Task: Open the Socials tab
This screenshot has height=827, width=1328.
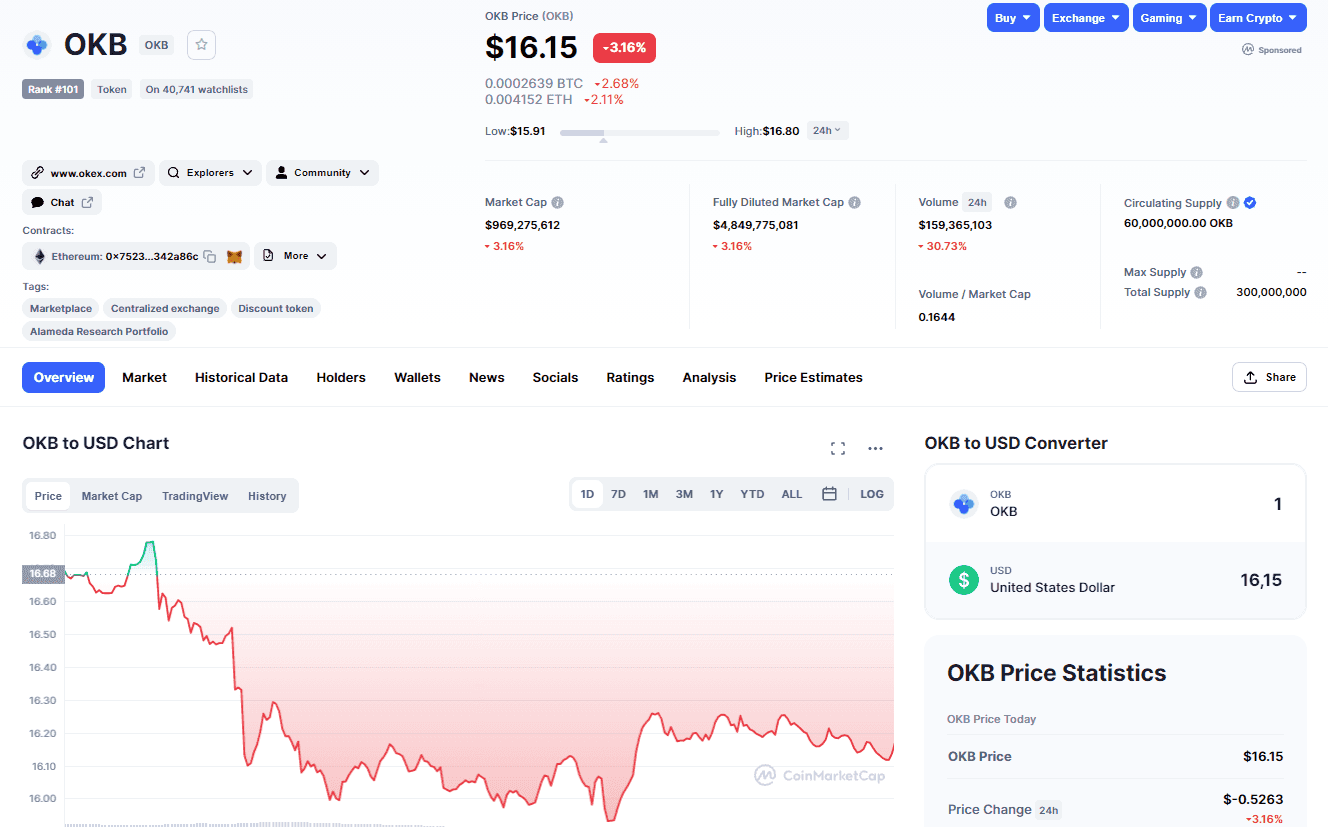Action: click(x=555, y=377)
